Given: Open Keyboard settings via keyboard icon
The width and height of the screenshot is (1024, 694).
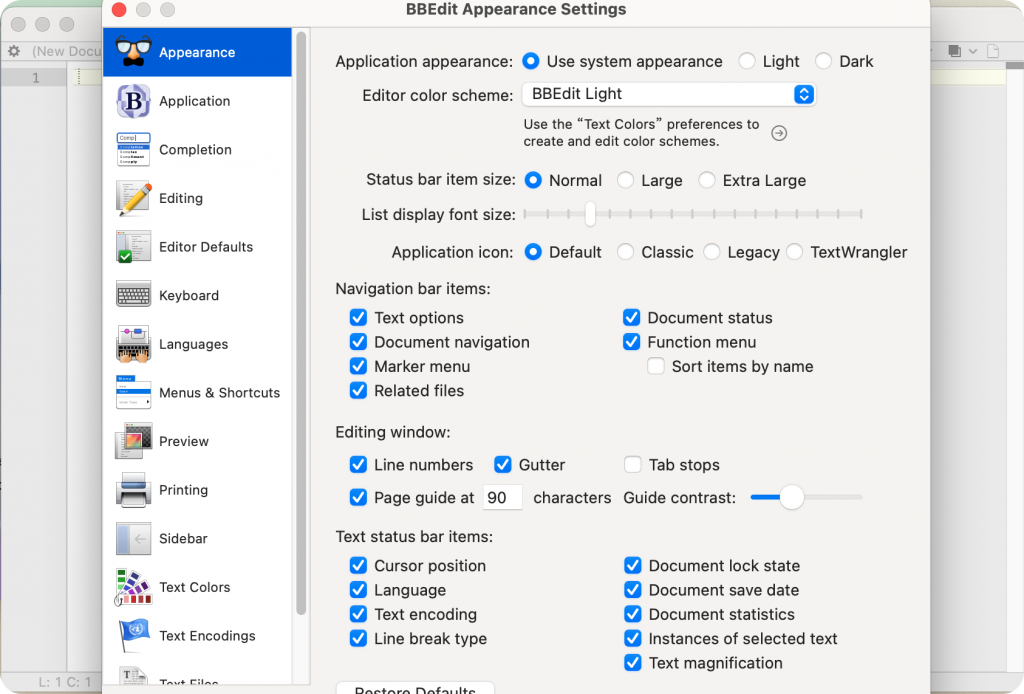Looking at the screenshot, I should (133, 295).
